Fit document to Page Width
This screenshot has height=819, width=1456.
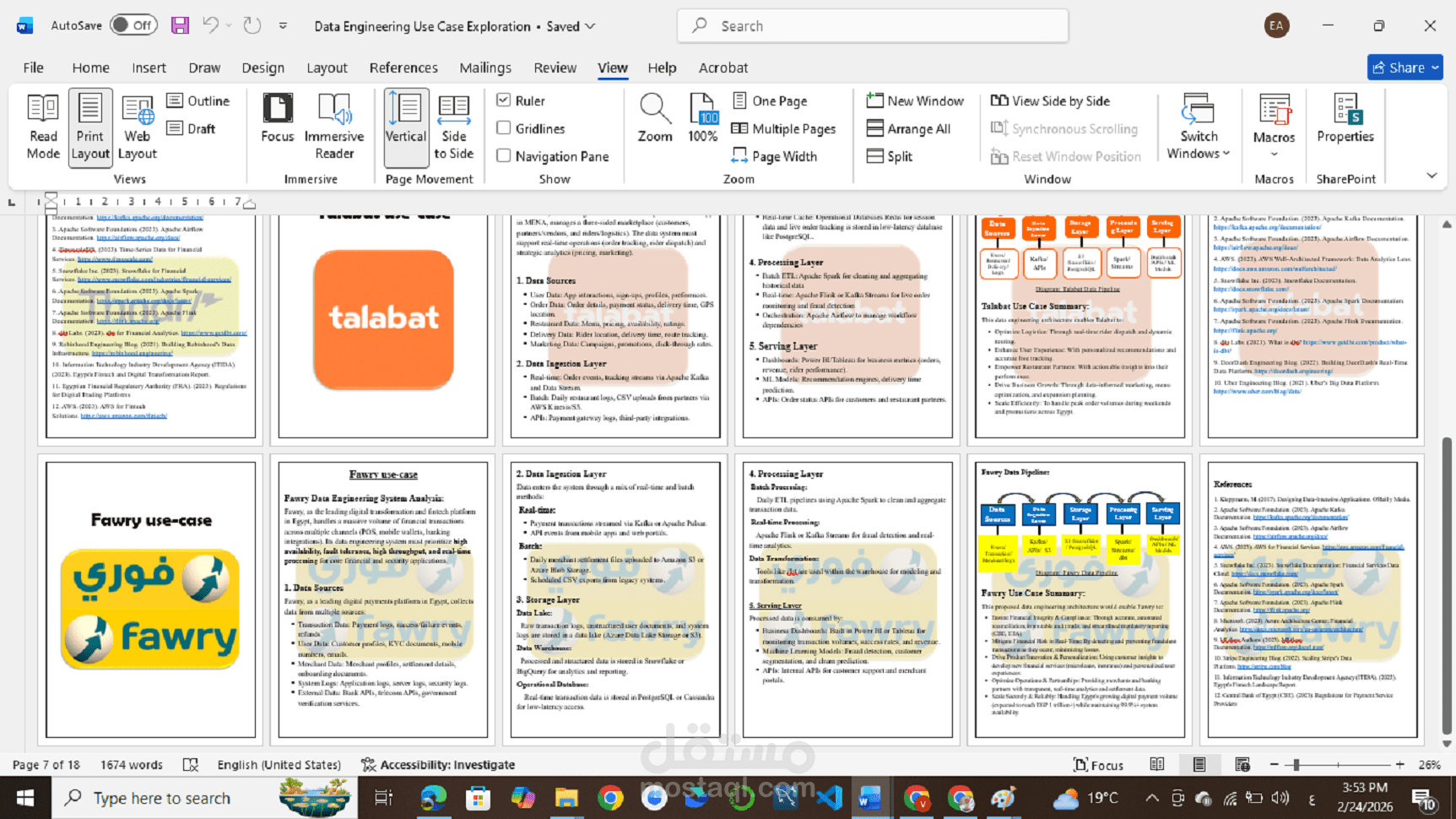click(x=774, y=156)
